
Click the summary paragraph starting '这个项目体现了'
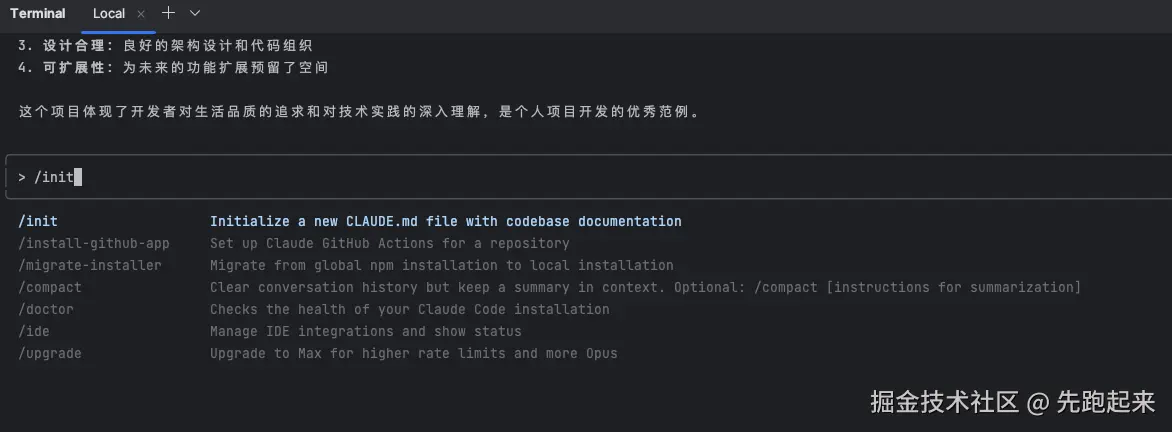click(x=359, y=112)
